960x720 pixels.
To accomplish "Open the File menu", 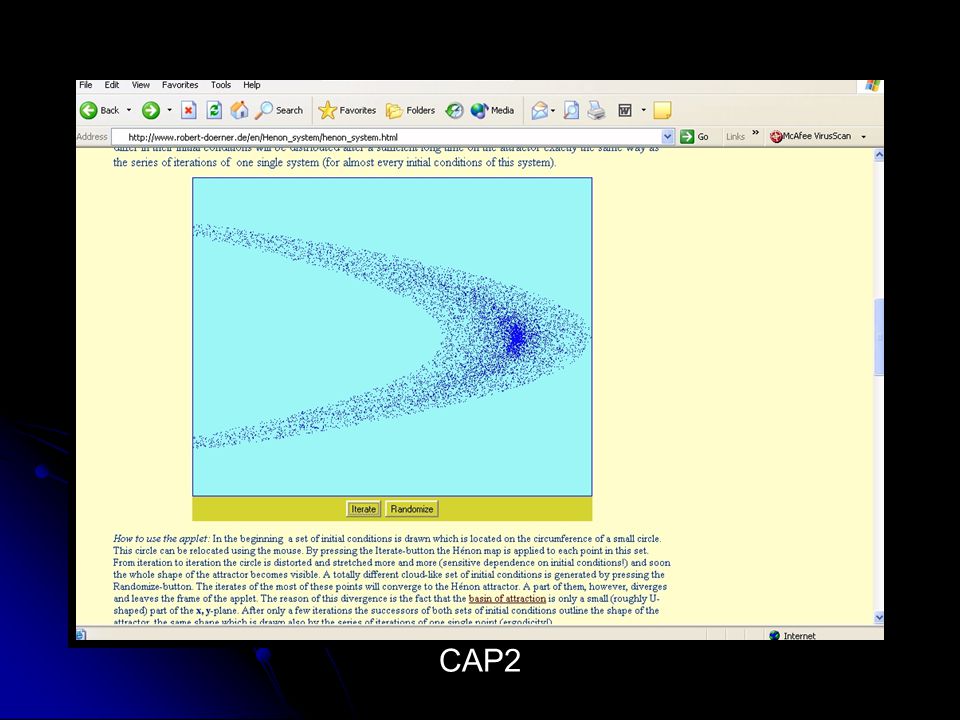I will tap(86, 85).
